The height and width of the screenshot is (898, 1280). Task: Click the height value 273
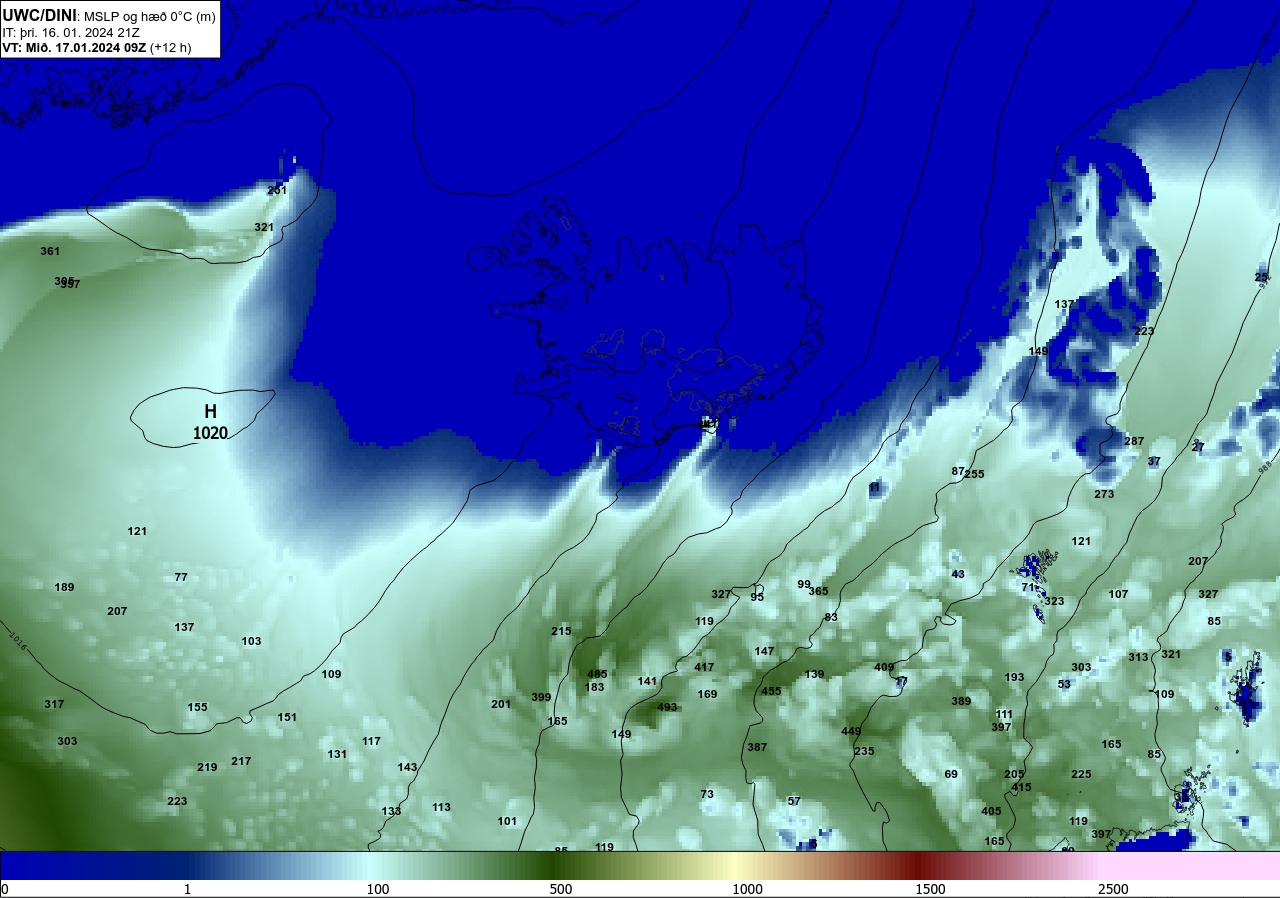point(1104,494)
